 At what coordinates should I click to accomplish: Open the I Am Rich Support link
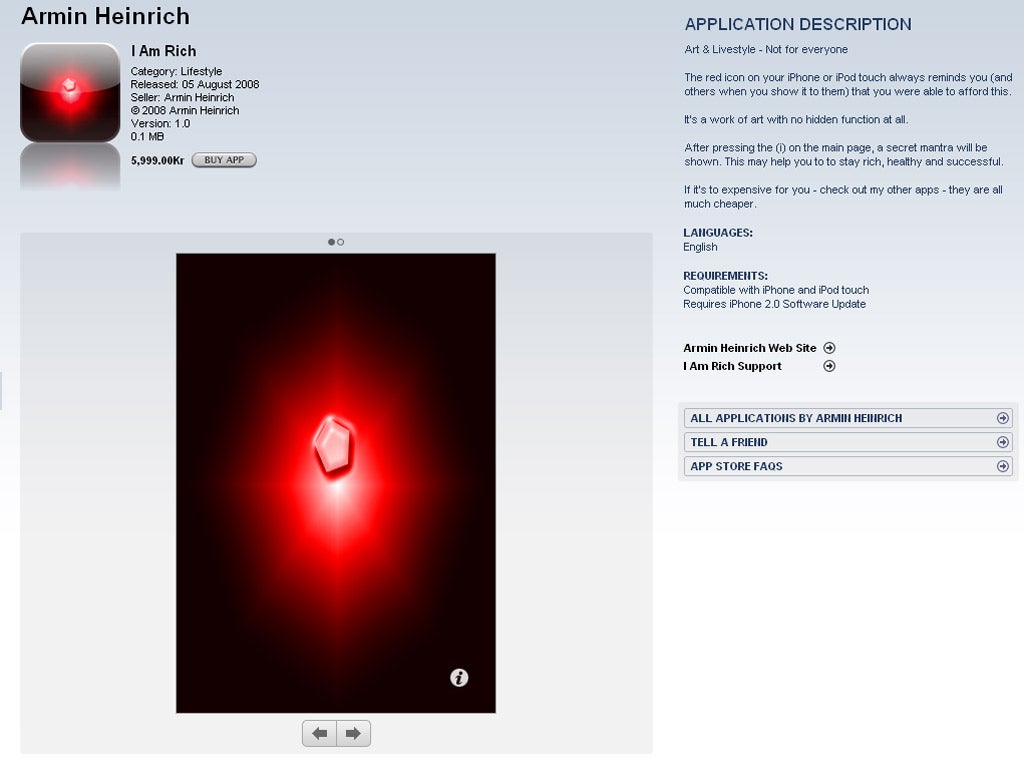[732, 366]
